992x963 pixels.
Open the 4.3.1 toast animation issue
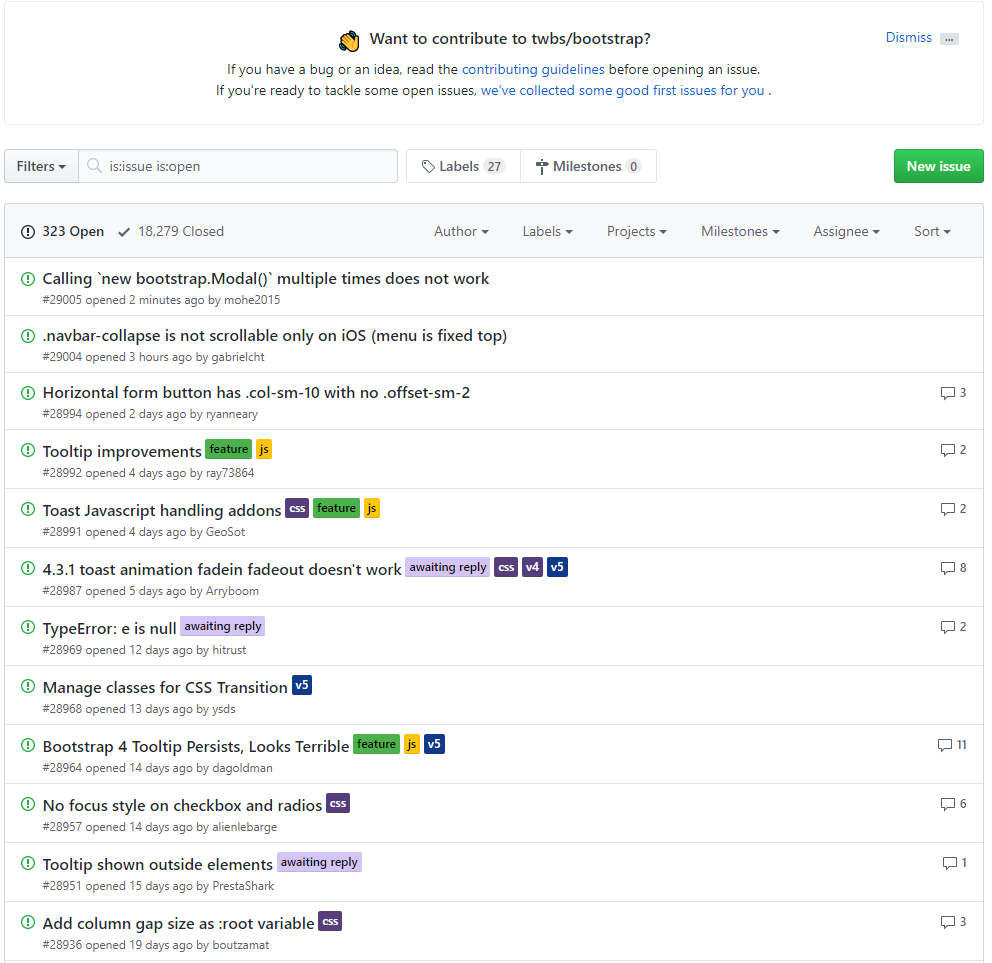point(222,569)
